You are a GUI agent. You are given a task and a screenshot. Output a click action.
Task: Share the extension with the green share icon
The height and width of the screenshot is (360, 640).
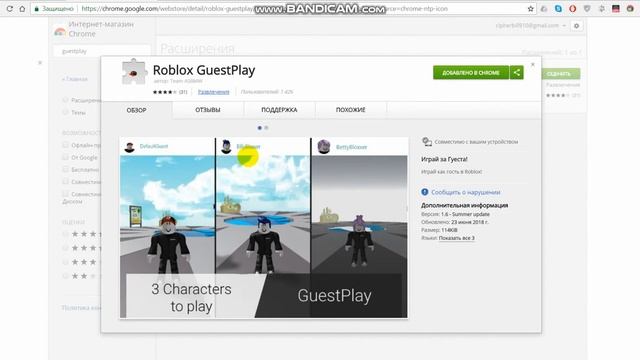[517, 73]
